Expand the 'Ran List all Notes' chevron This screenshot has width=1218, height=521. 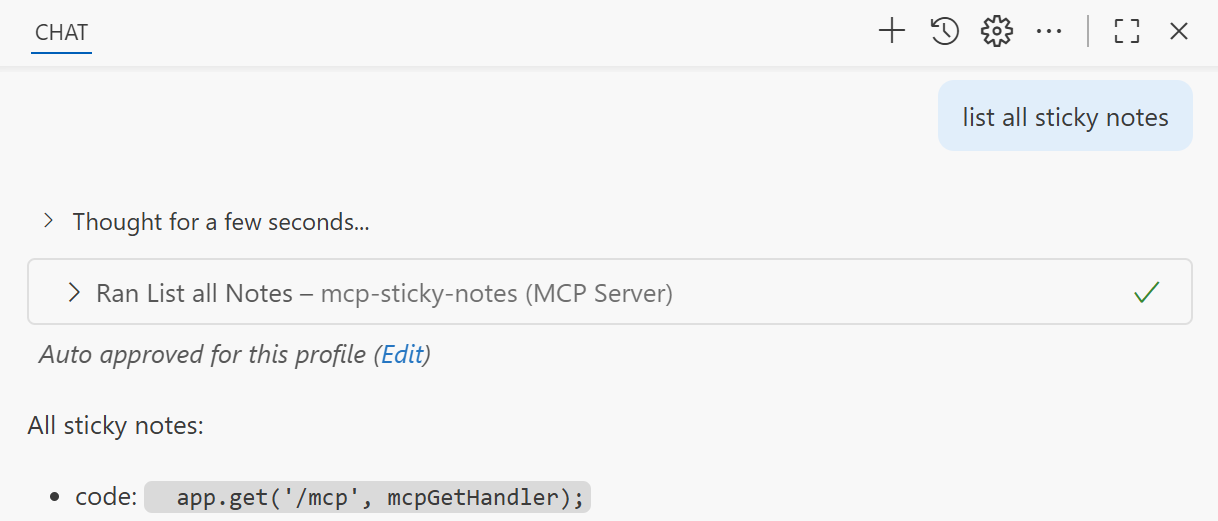pyautogui.click(x=74, y=293)
